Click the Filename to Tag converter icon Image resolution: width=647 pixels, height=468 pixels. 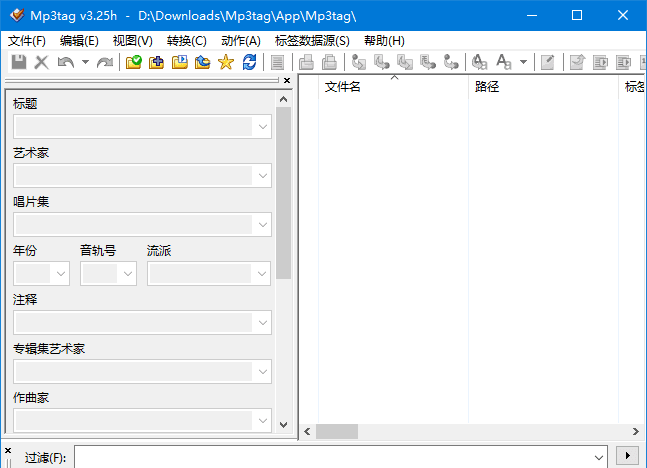382,62
